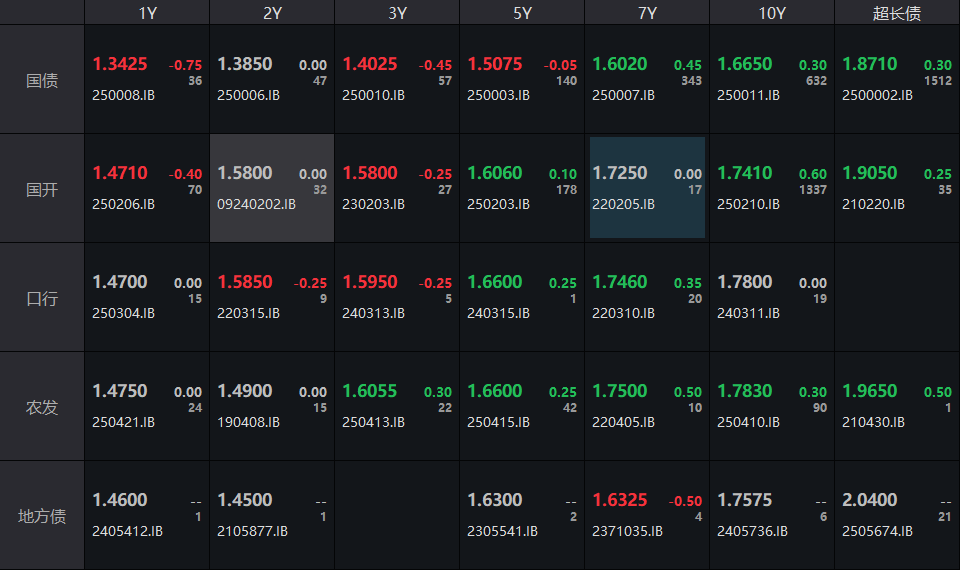Click bond code 250210.IB

748,204
